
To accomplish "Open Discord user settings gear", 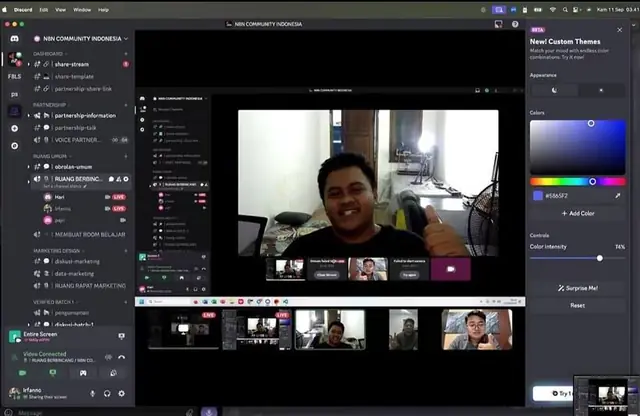I will (x=121, y=394).
